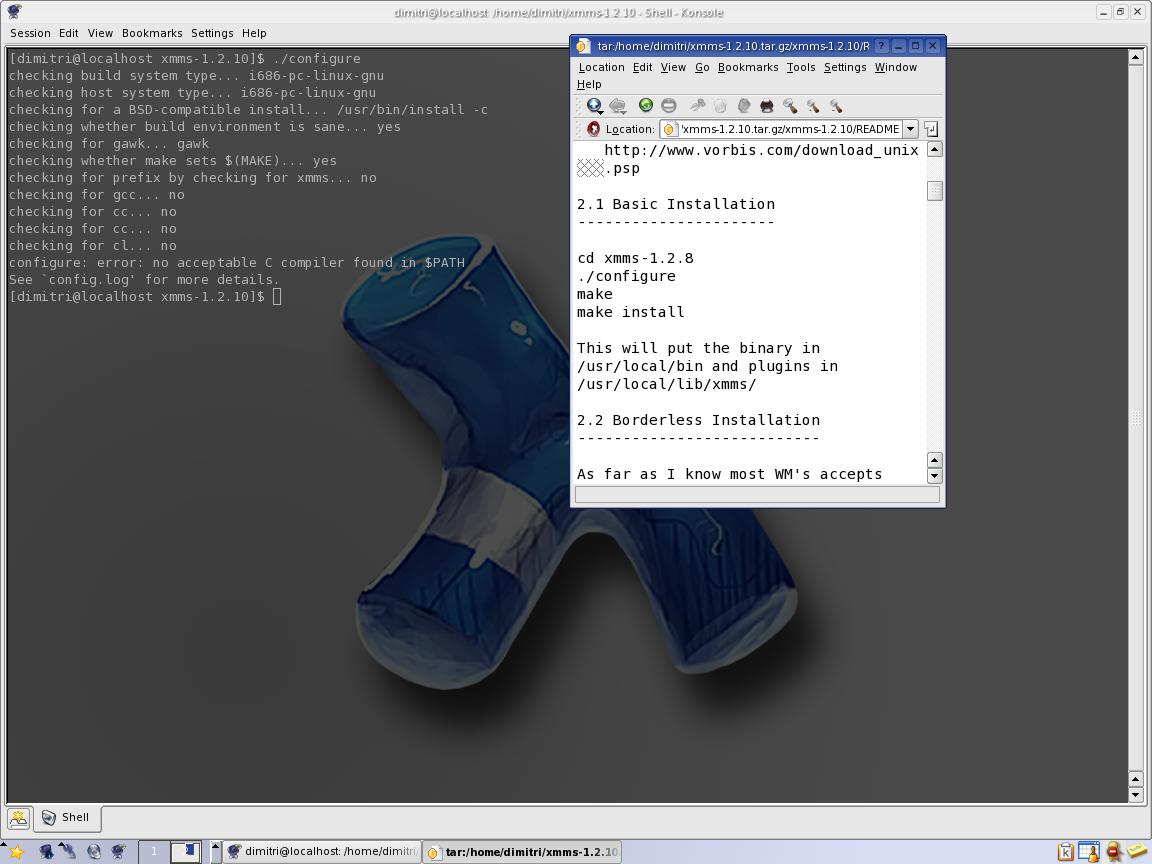Click the wrench tools launcher on the panel
Image resolution: width=1152 pixels, height=864 pixels.
[70, 852]
